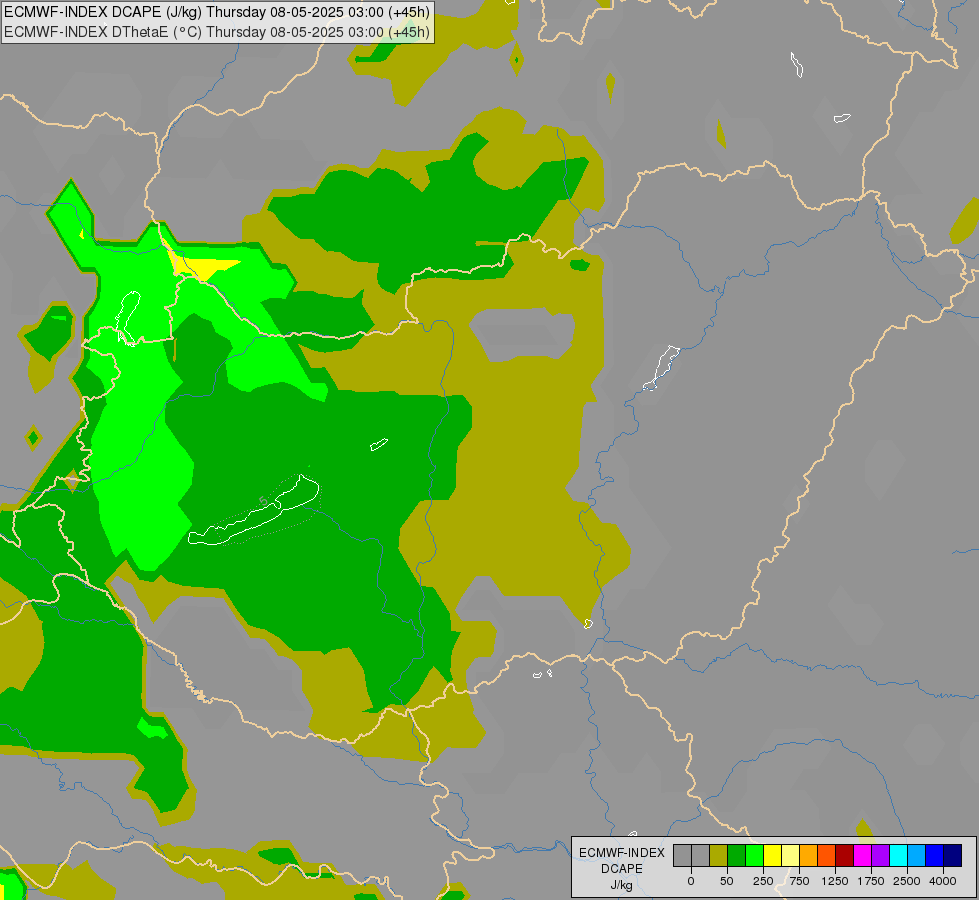Screen dimensions: 979x900
Task: Select the pure yellow legend swatch
Action: tap(772, 855)
